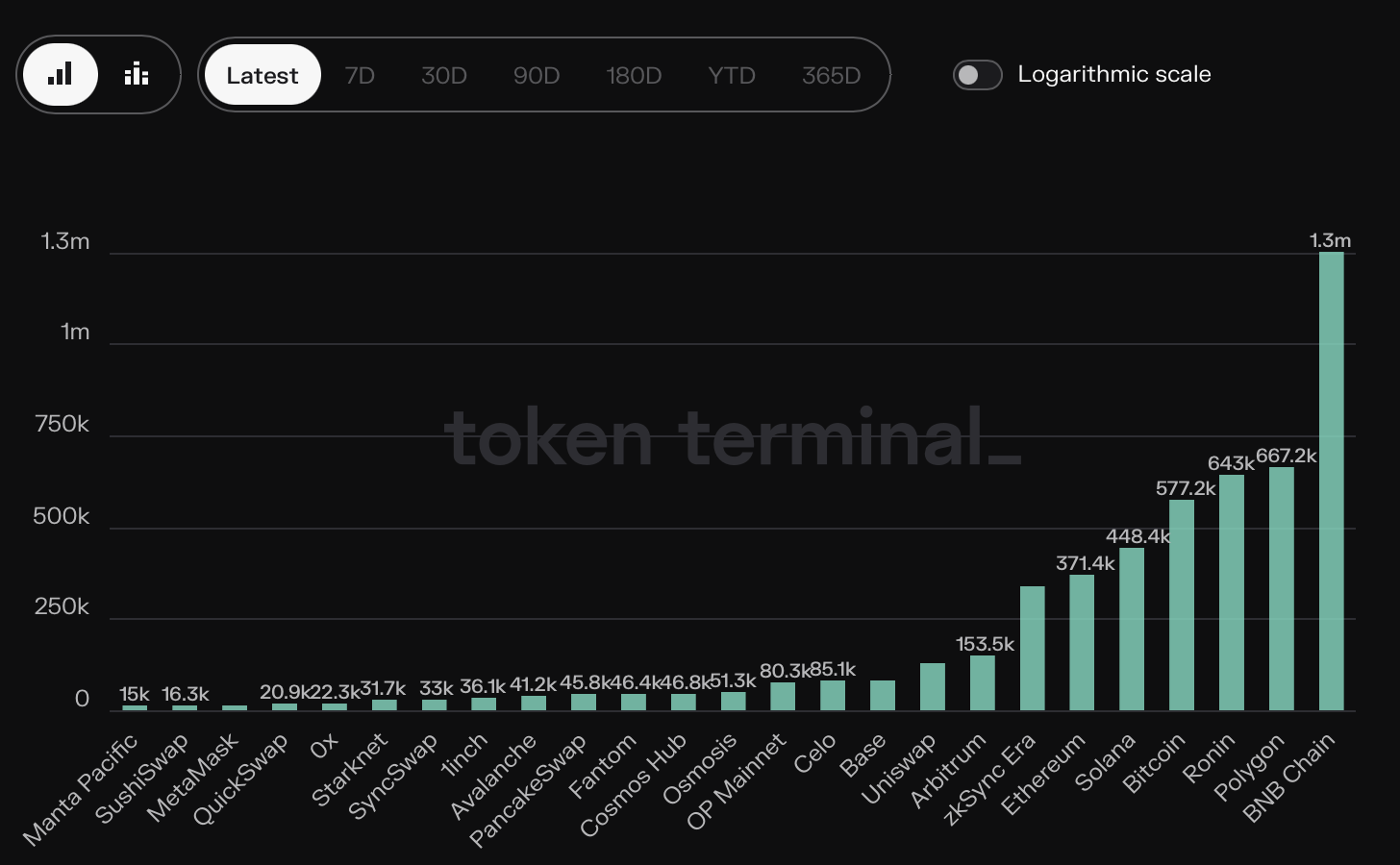The width and height of the screenshot is (1400, 865).
Task: Click the 500k y-axis label
Action: tap(62, 516)
